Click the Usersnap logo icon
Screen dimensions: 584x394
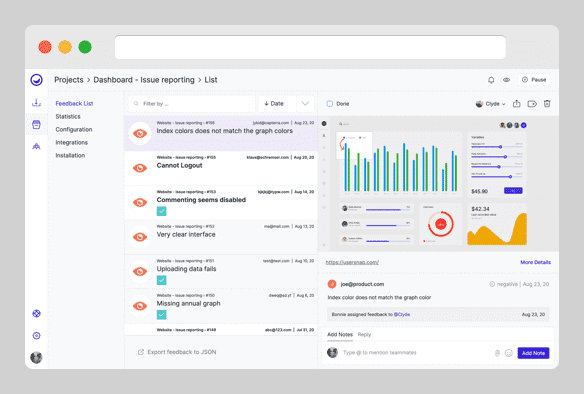[36, 80]
